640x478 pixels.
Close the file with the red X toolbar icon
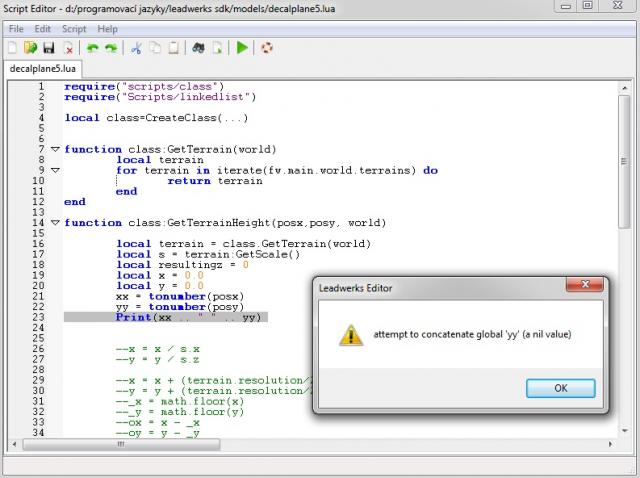coord(68,47)
